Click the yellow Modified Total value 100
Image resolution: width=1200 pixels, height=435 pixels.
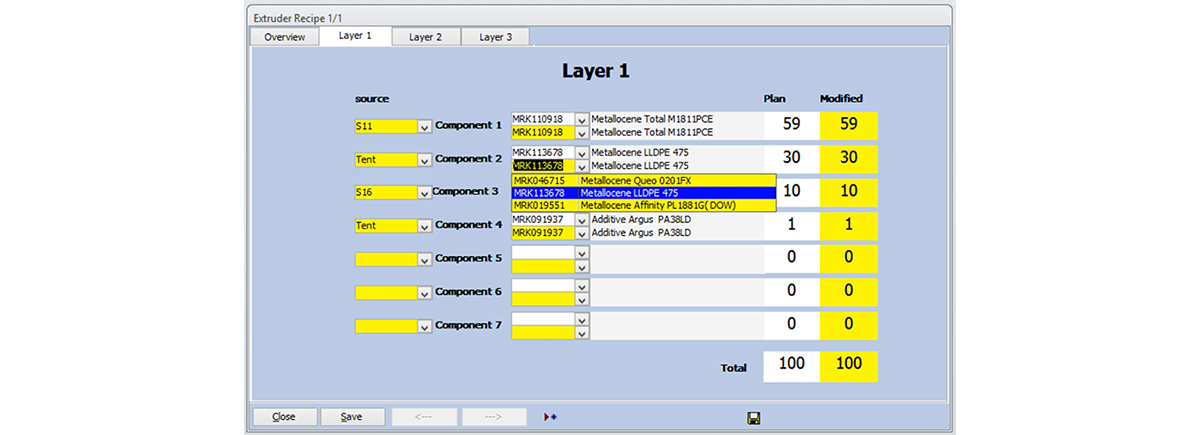(x=849, y=365)
